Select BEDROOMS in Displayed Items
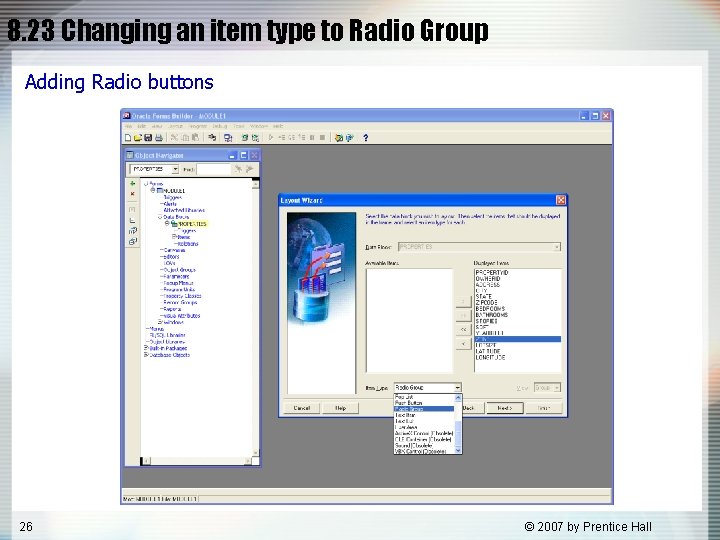 [x=490, y=309]
